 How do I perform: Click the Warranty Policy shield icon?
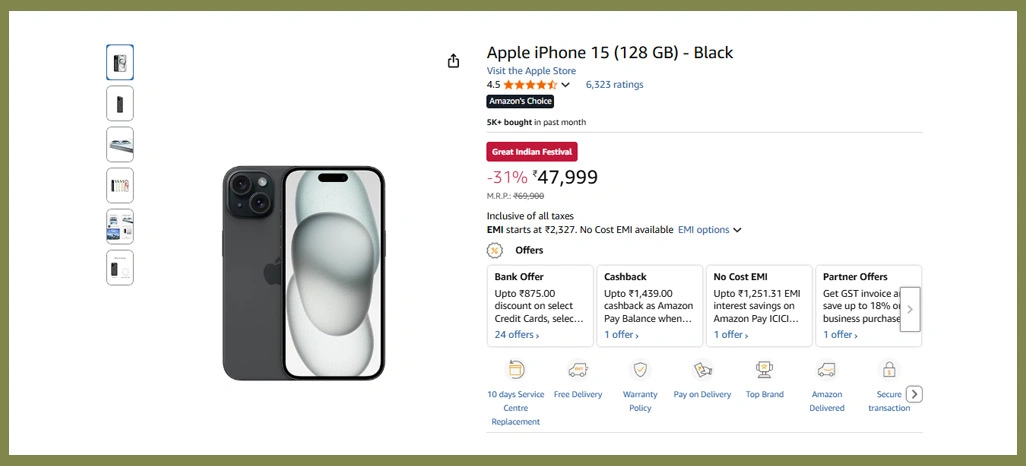click(x=640, y=370)
